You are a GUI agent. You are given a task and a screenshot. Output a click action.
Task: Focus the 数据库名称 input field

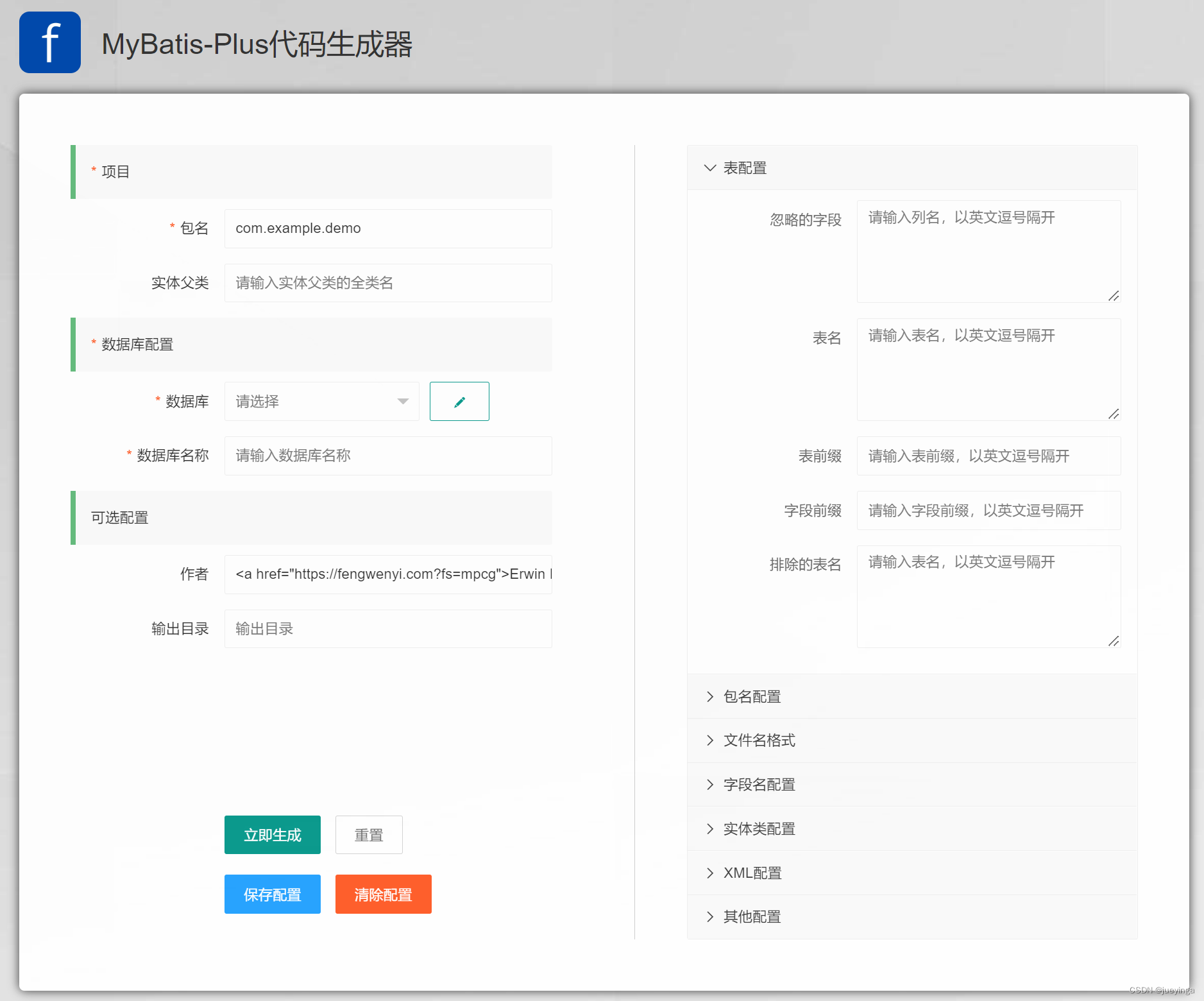388,456
